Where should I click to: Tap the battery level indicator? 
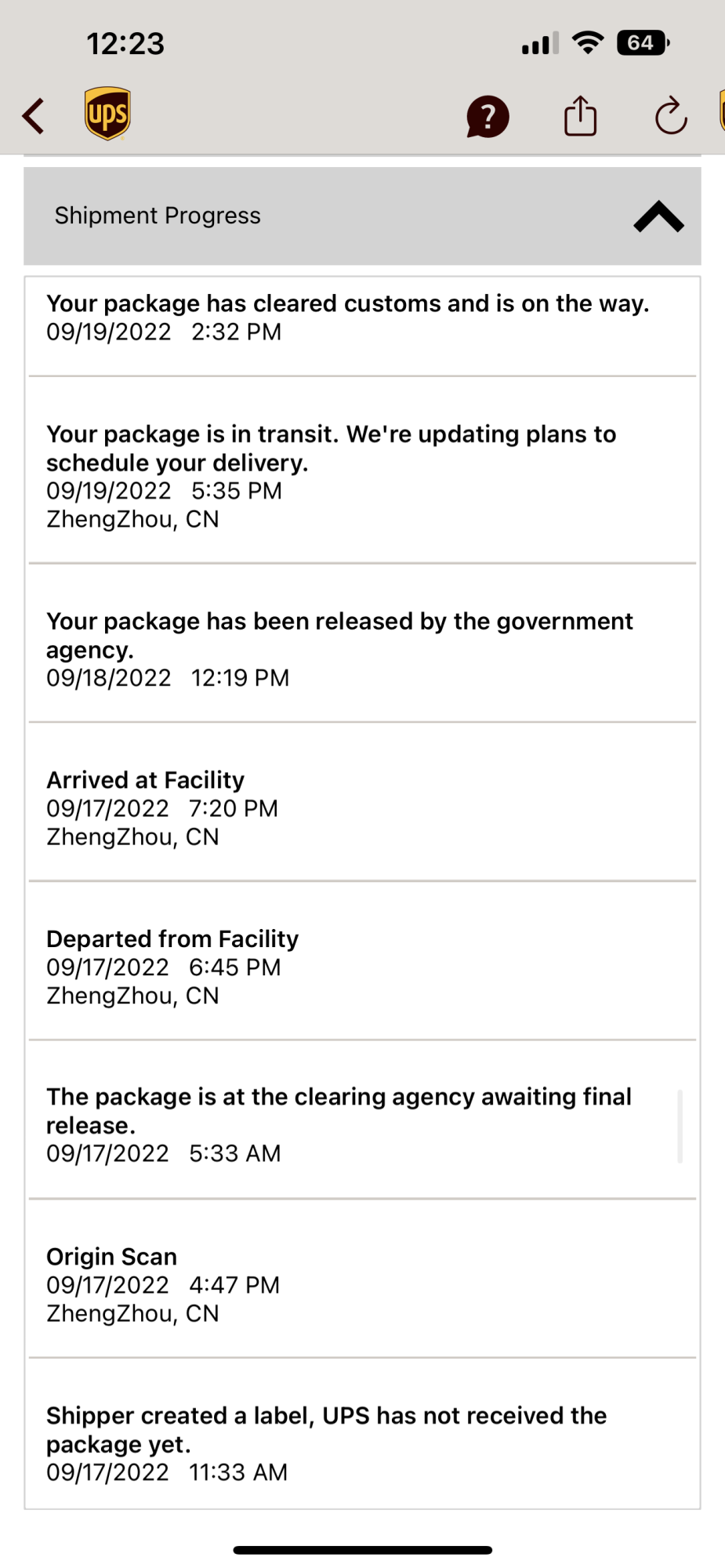click(x=642, y=42)
